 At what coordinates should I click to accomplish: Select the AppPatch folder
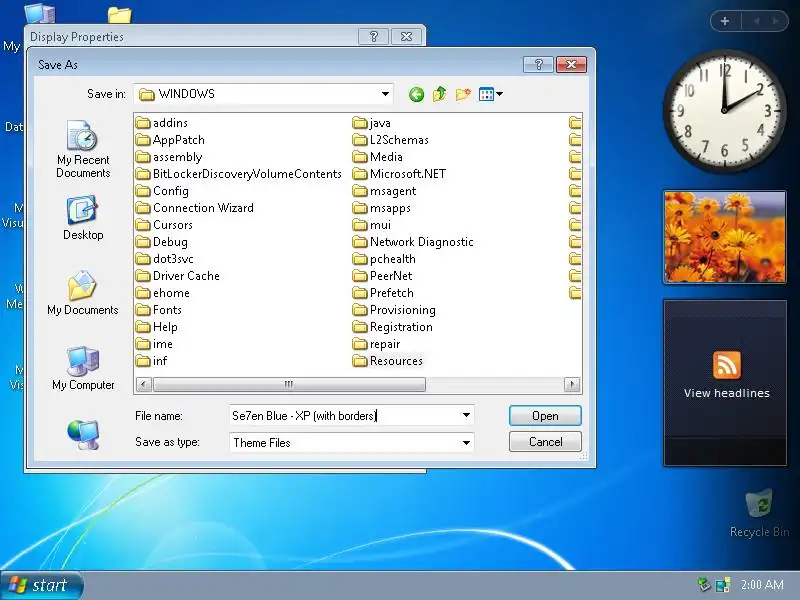[x=170, y=140]
